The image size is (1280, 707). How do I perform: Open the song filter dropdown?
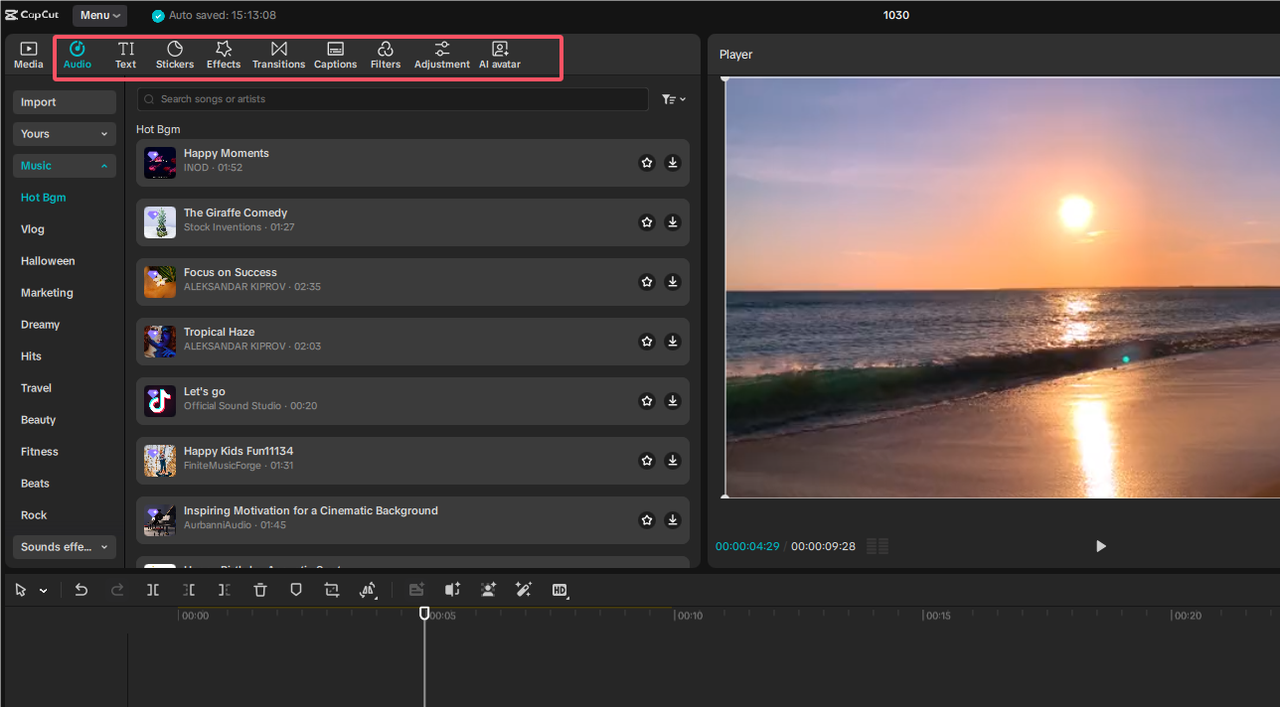(673, 99)
